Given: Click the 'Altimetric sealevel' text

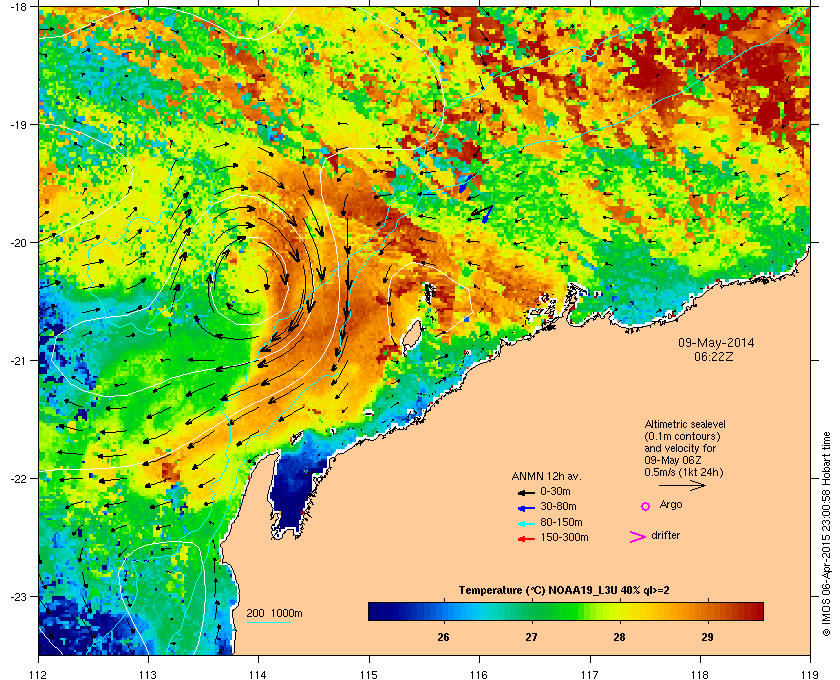Looking at the screenshot, I should click(685, 424).
